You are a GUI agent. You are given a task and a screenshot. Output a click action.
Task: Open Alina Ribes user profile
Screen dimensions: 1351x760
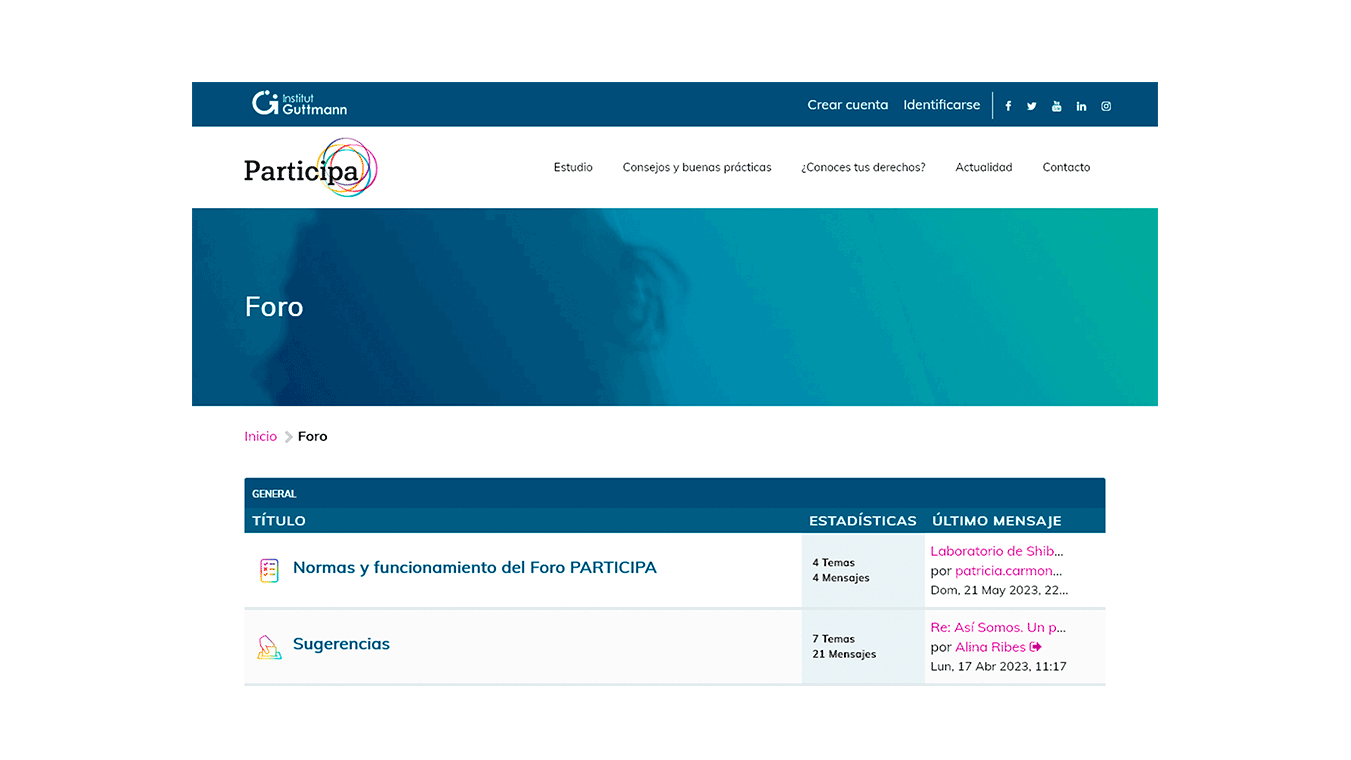[990, 647]
